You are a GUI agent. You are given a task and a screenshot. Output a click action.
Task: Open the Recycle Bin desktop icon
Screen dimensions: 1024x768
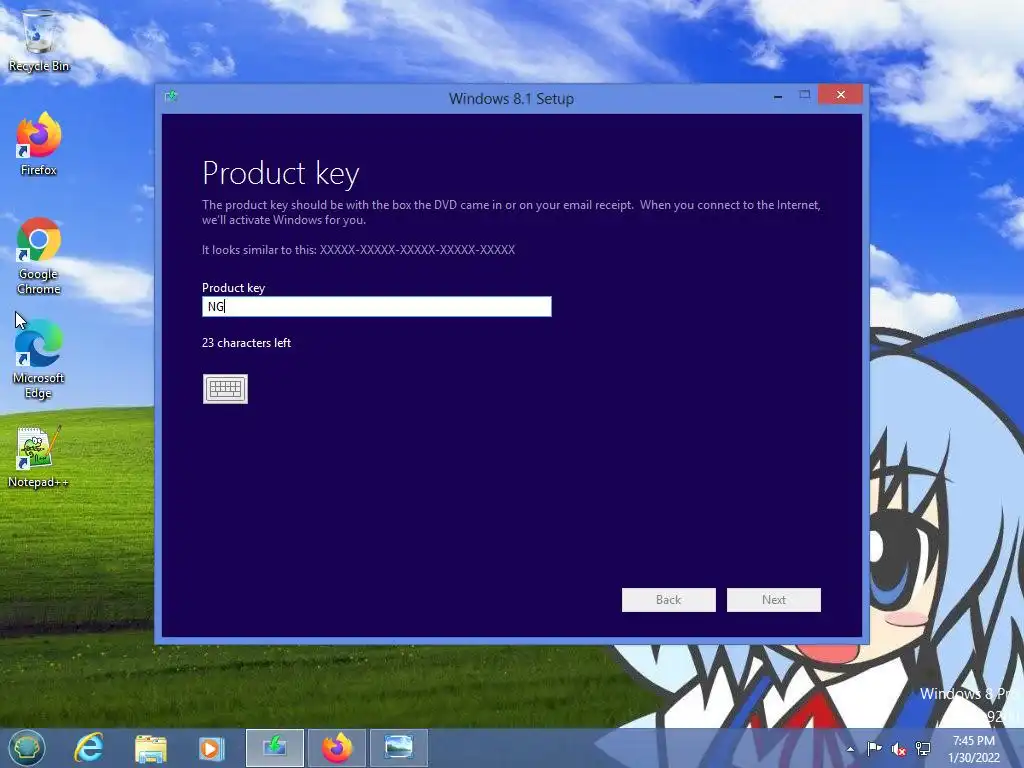39,40
